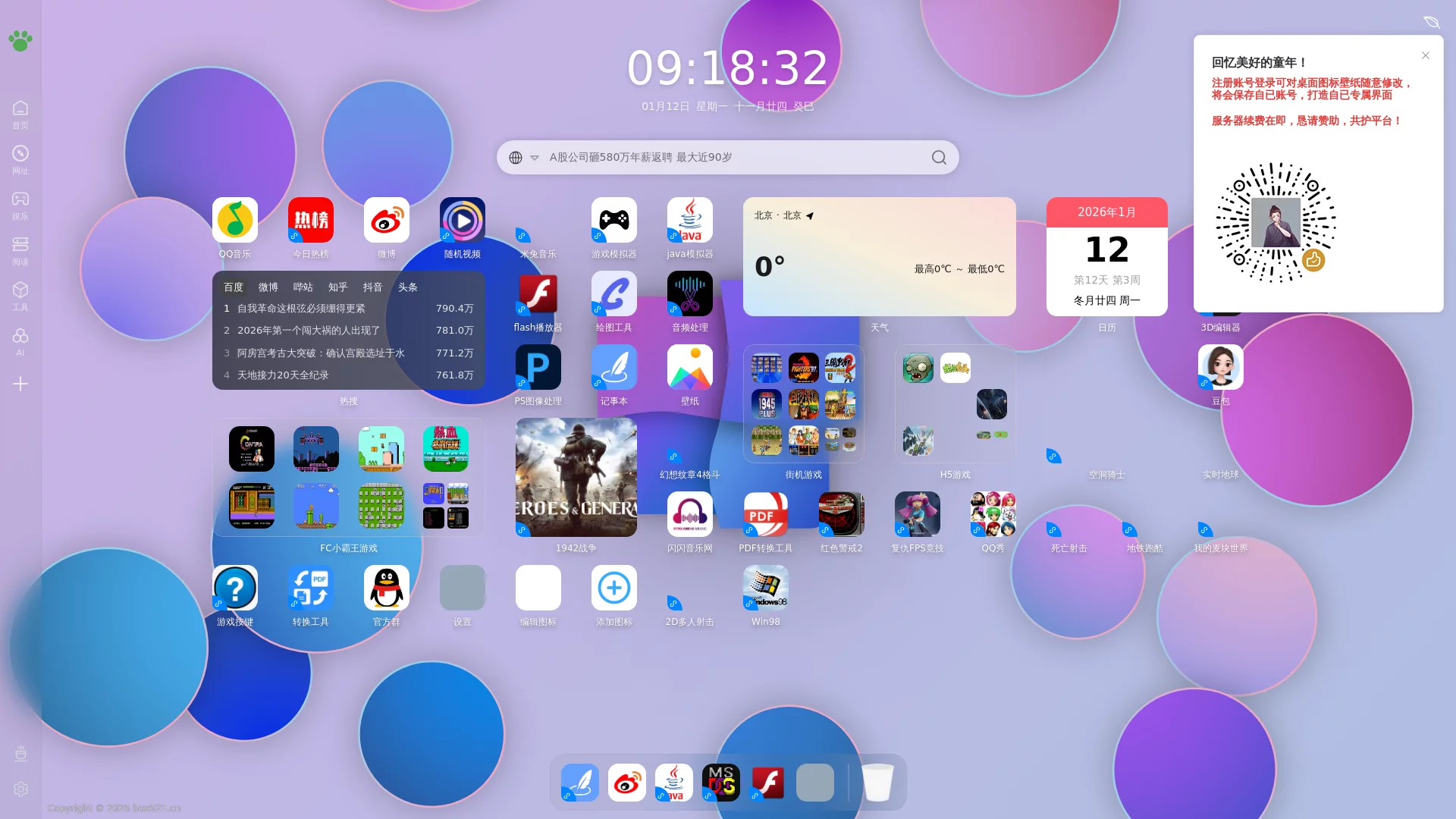The height and width of the screenshot is (819, 1456).
Task: Click the 音频处理 icon
Action: point(689,293)
